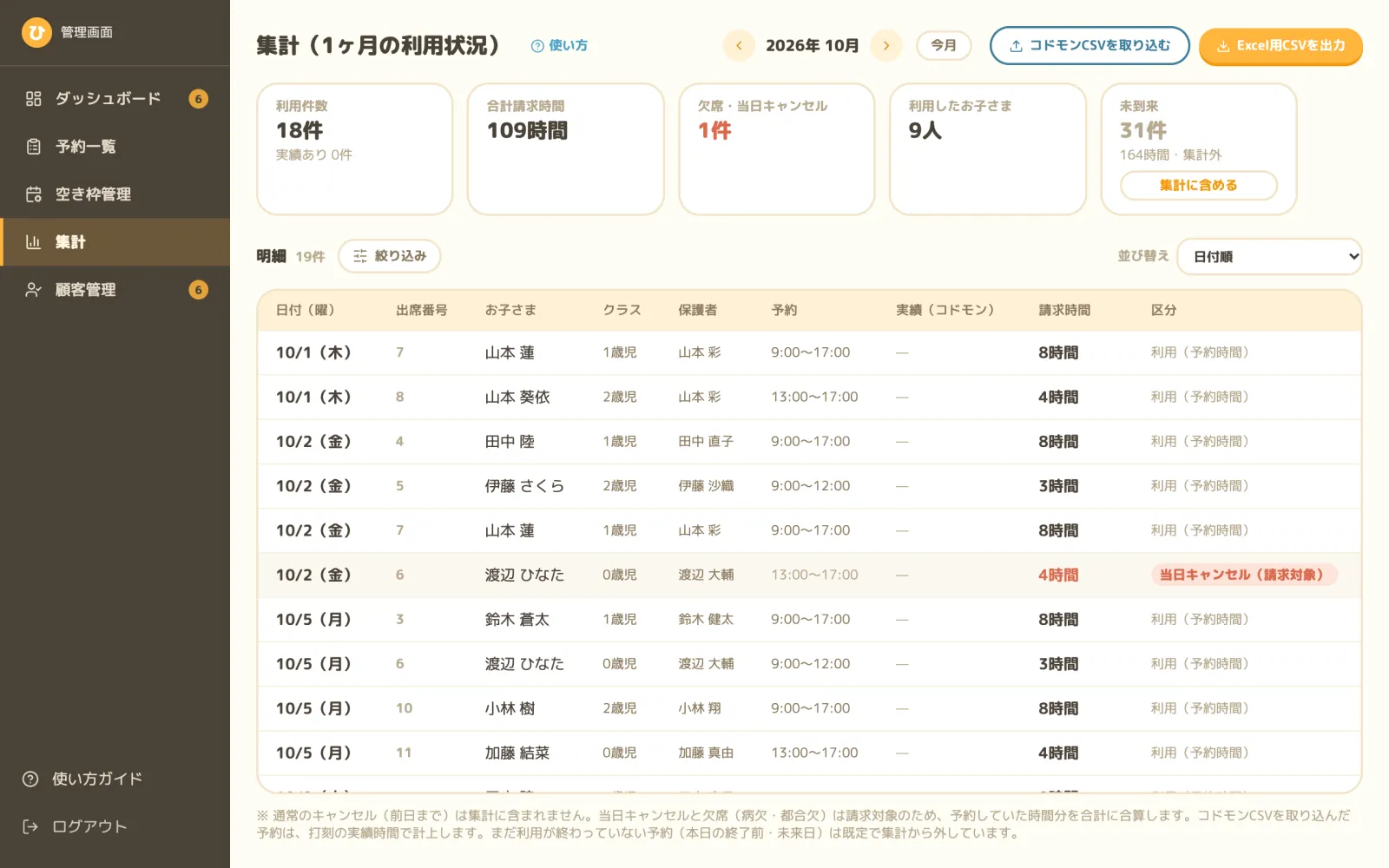The image size is (1389, 868).
Task: Click 加藤 結菜 row name
Action: (x=517, y=753)
